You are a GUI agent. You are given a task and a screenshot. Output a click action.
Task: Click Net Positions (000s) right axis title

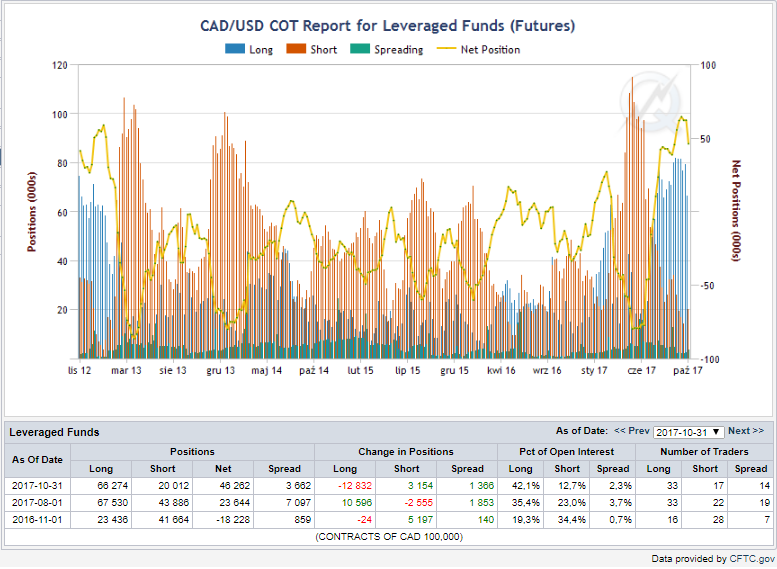(x=736, y=211)
